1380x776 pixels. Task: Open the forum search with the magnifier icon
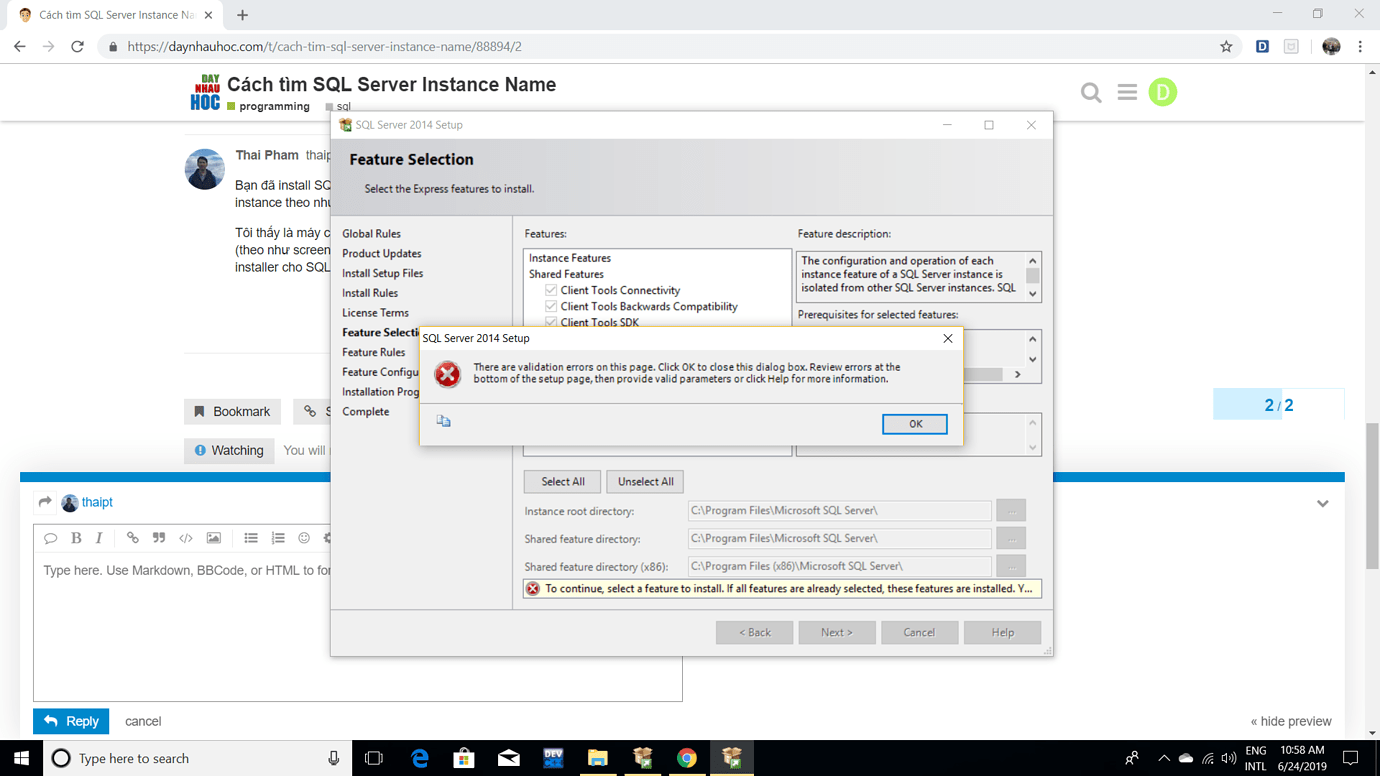(x=1090, y=91)
